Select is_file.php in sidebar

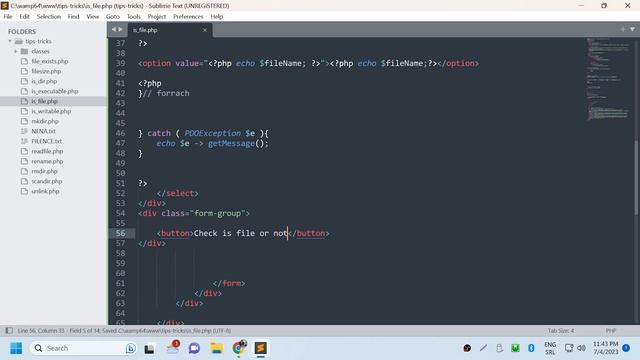point(44,101)
